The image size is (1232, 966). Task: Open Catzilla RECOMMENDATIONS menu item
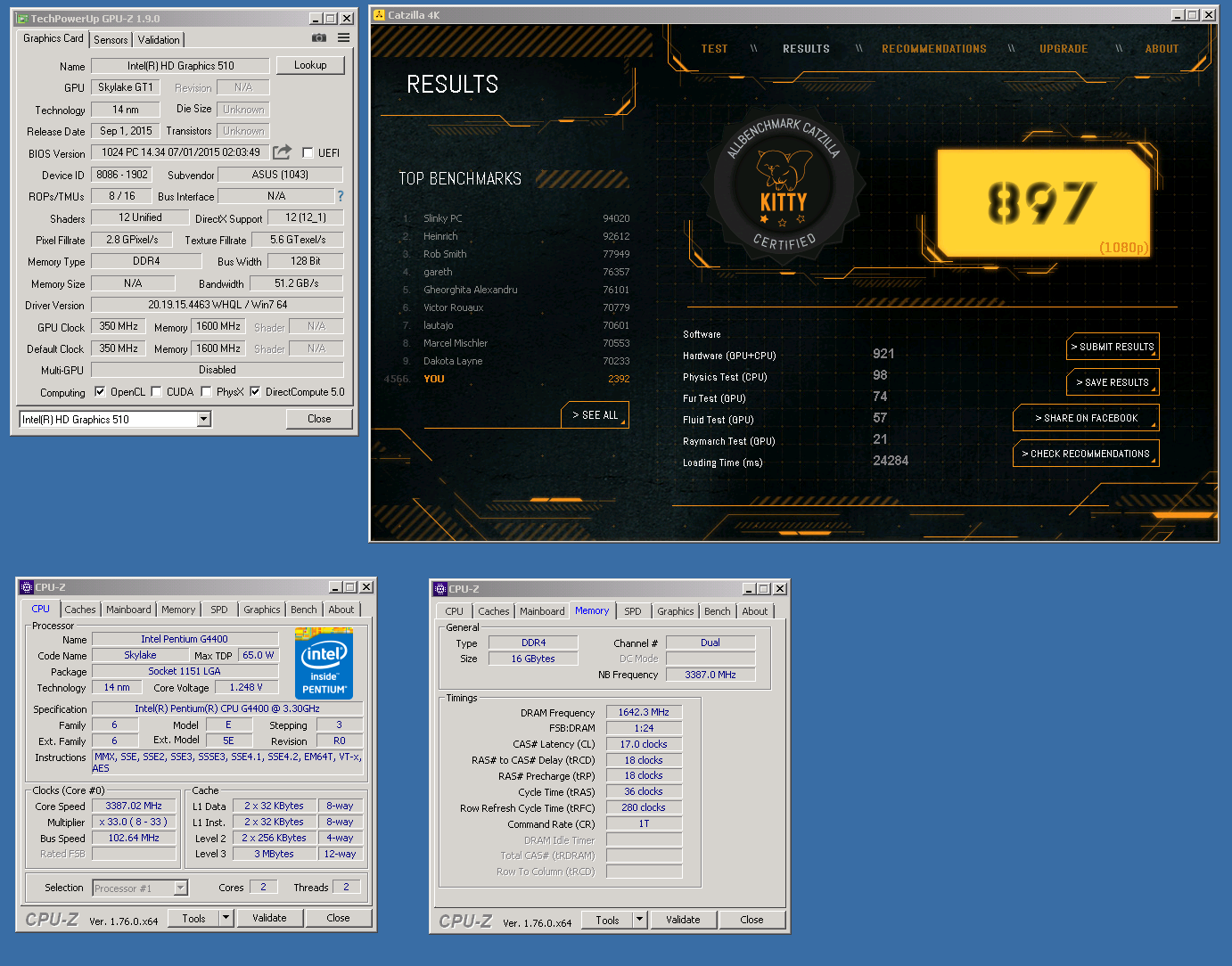(933, 49)
